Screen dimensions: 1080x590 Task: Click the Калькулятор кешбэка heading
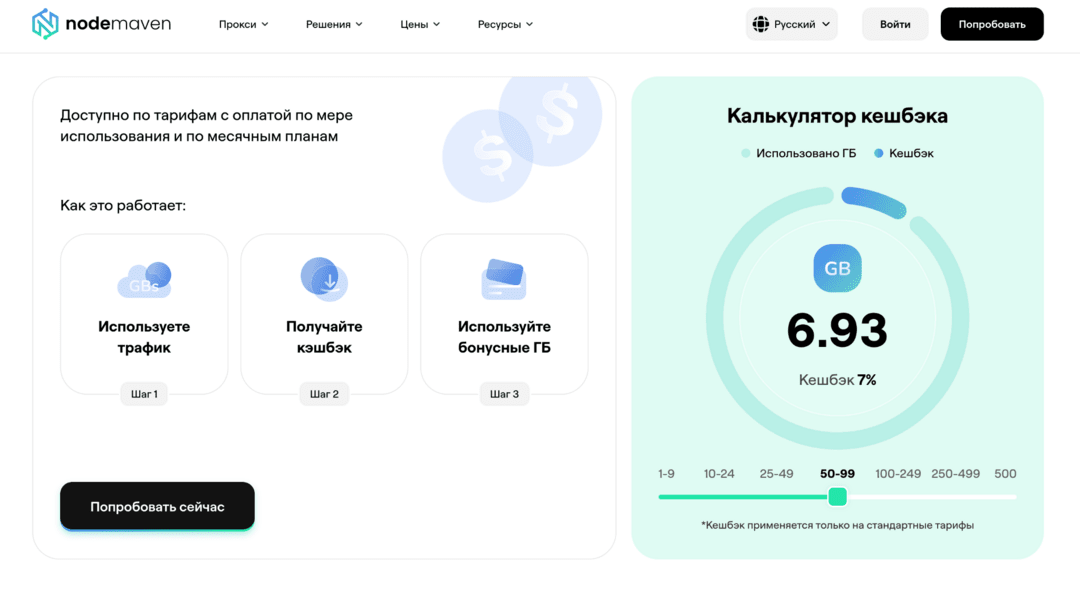pos(837,116)
